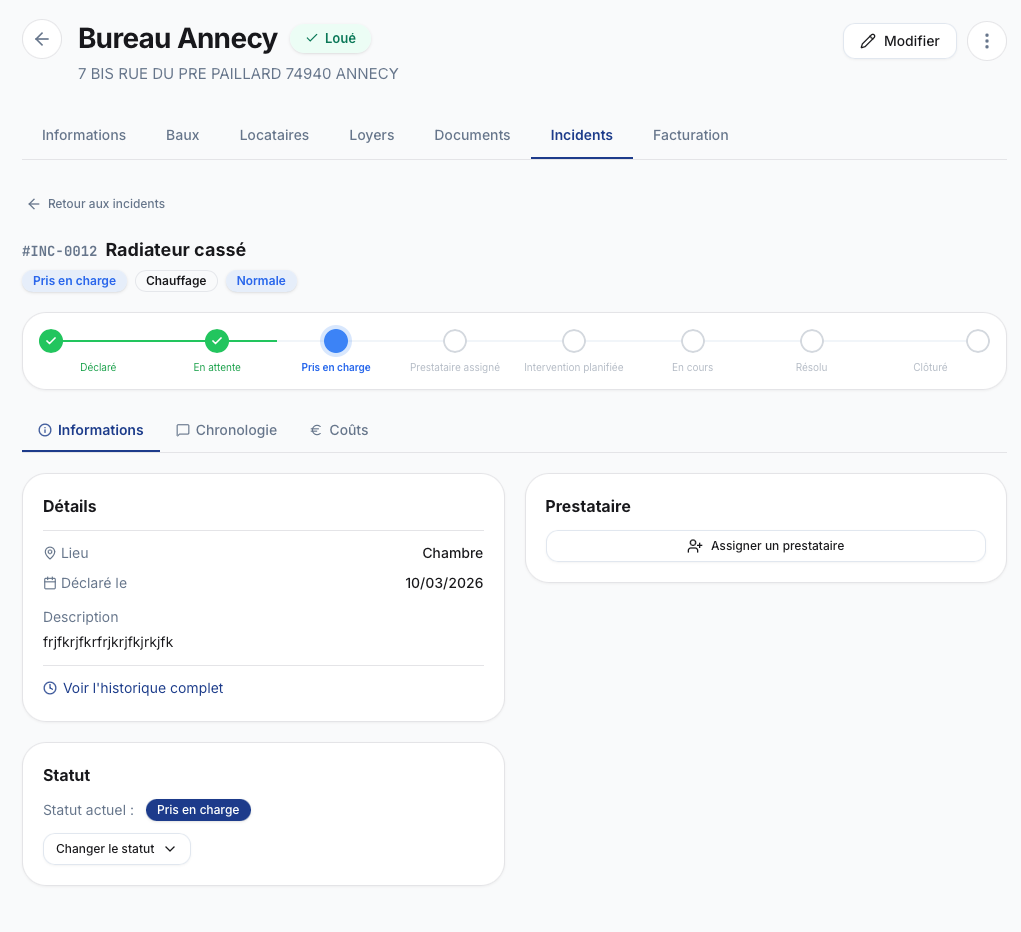Switch to the Chronologie tab
The height and width of the screenshot is (932, 1021).
click(x=226, y=430)
